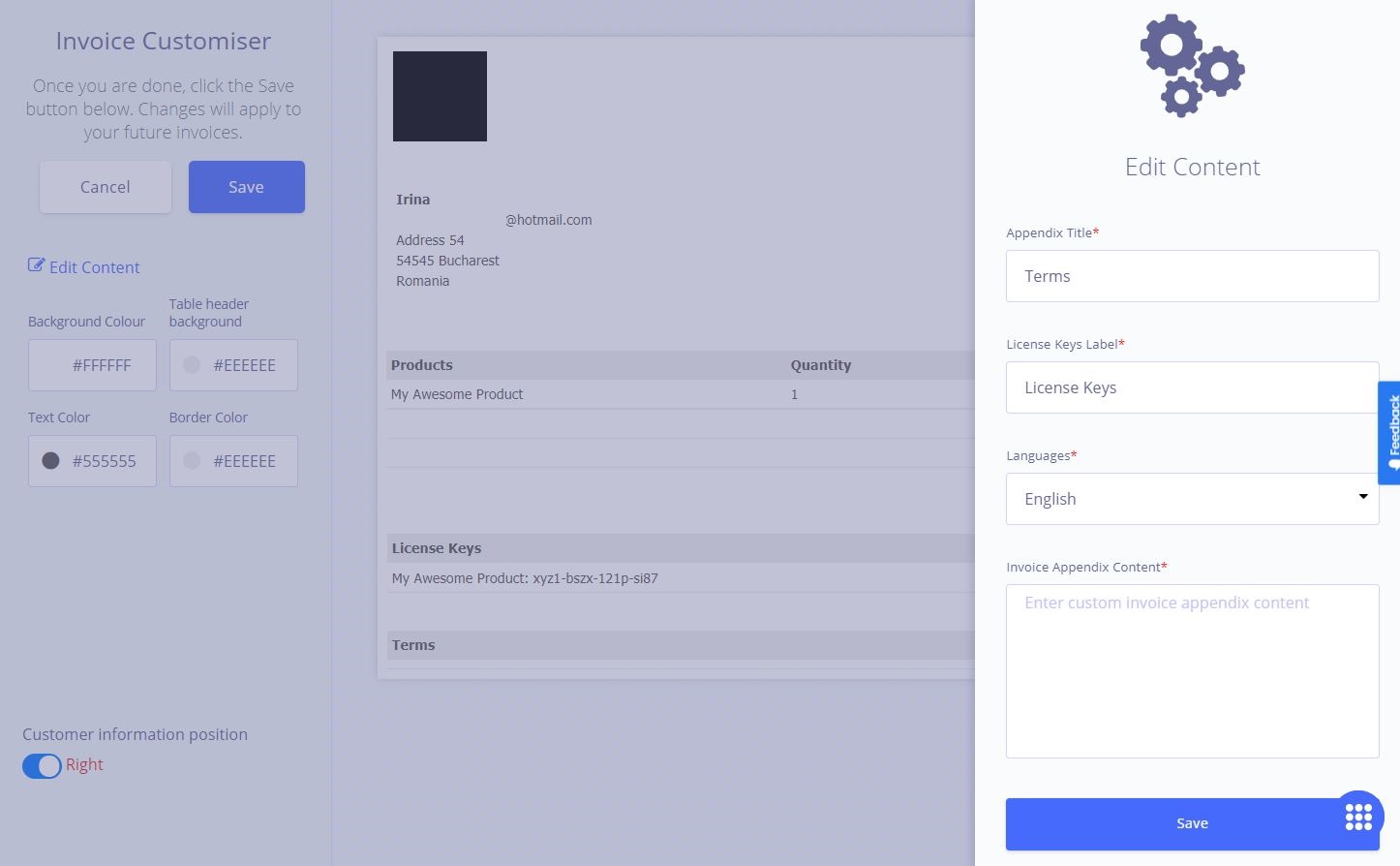Click the Quantity column header

coord(821,365)
